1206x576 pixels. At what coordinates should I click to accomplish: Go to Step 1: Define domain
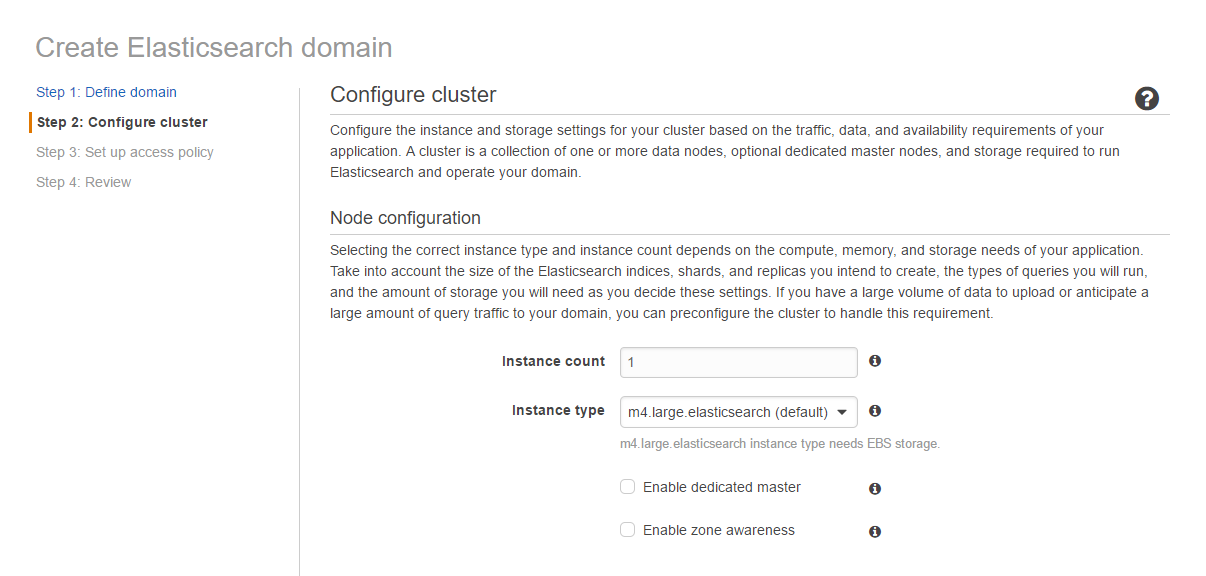tap(106, 92)
